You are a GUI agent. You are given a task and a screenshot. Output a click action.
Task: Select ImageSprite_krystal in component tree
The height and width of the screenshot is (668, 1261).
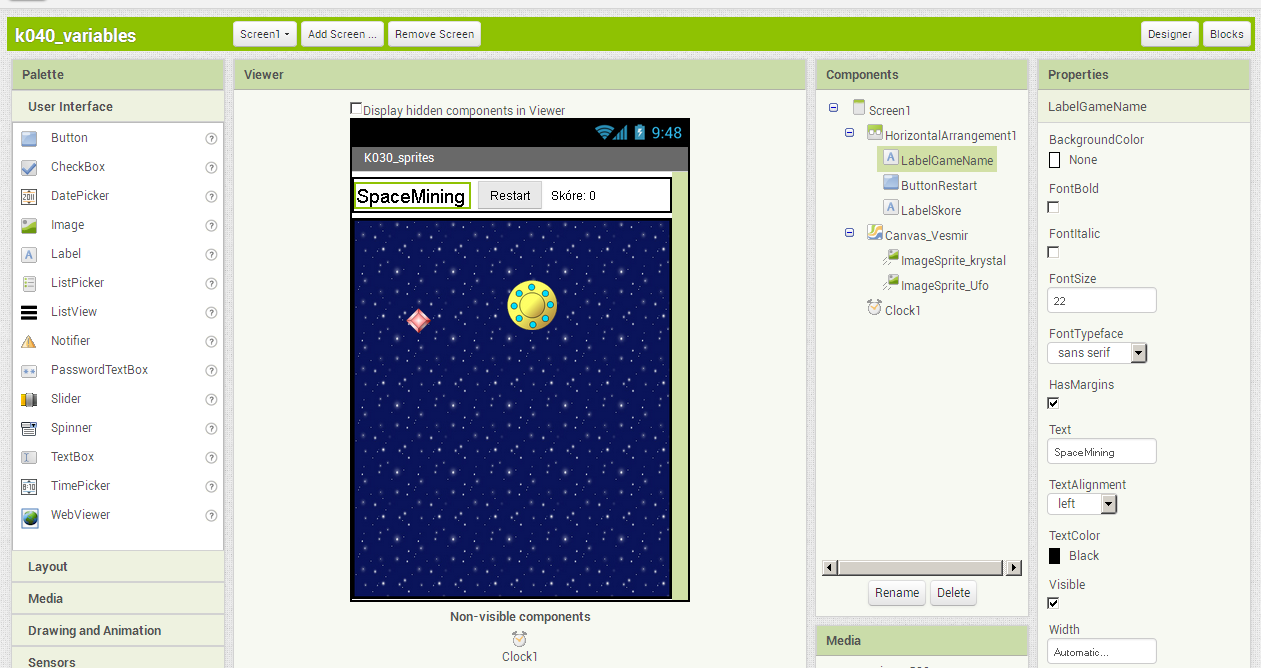point(953,260)
